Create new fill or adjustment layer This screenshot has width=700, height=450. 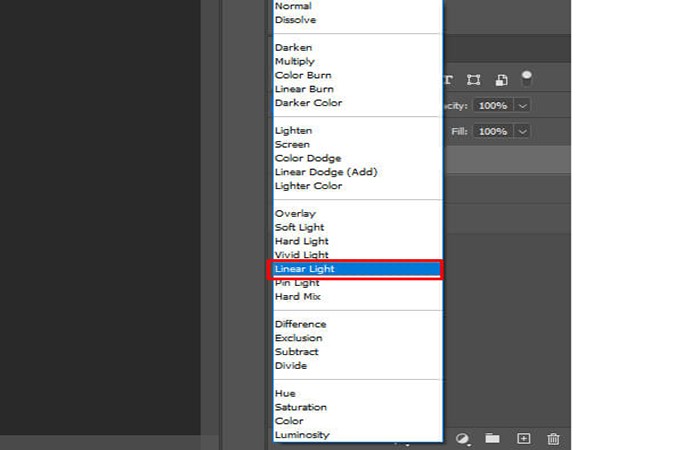tap(462, 438)
